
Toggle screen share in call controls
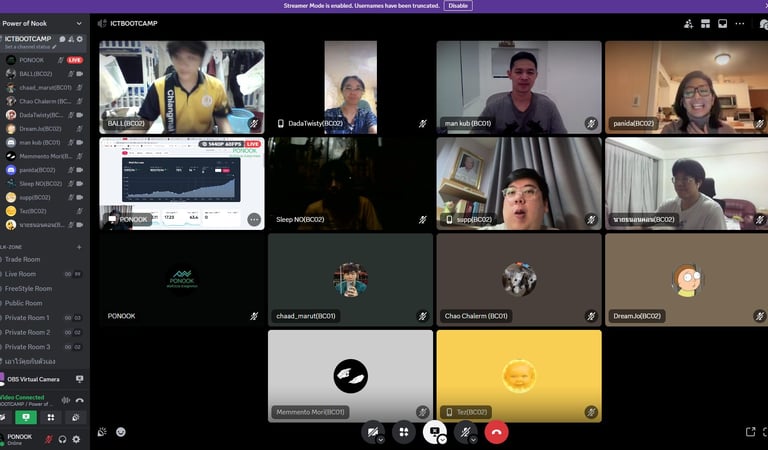coord(433,431)
